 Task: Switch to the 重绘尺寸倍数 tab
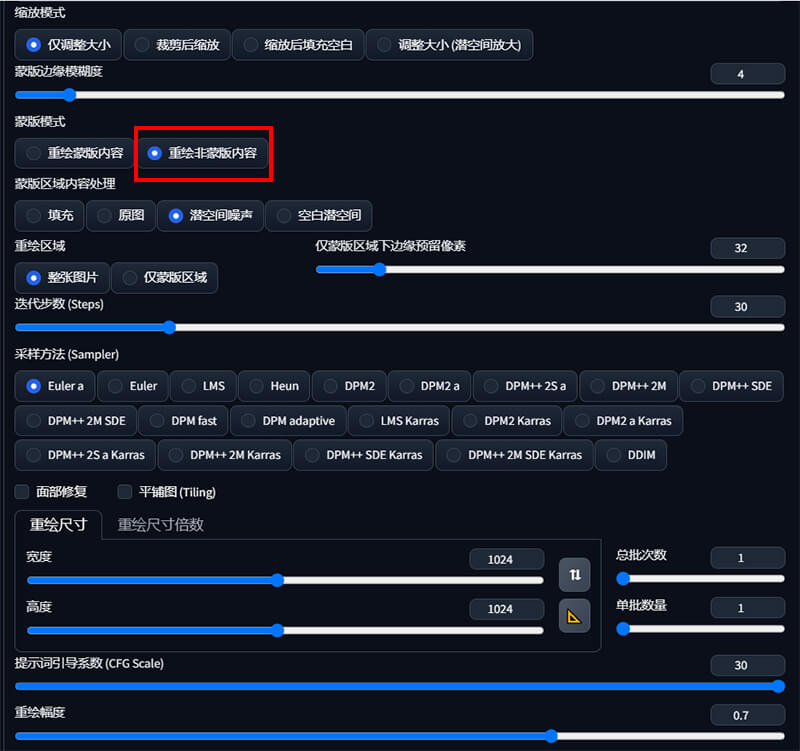(x=160, y=524)
